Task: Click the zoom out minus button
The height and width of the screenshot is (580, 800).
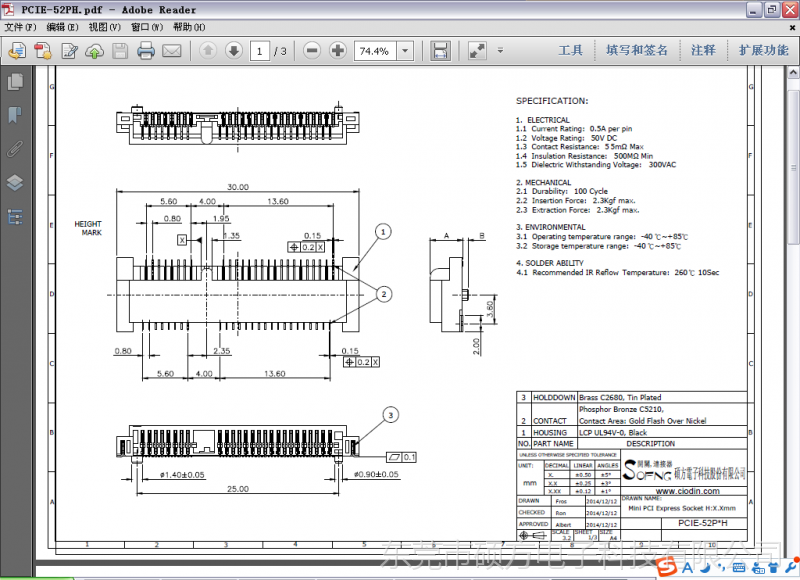Action: click(x=312, y=51)
